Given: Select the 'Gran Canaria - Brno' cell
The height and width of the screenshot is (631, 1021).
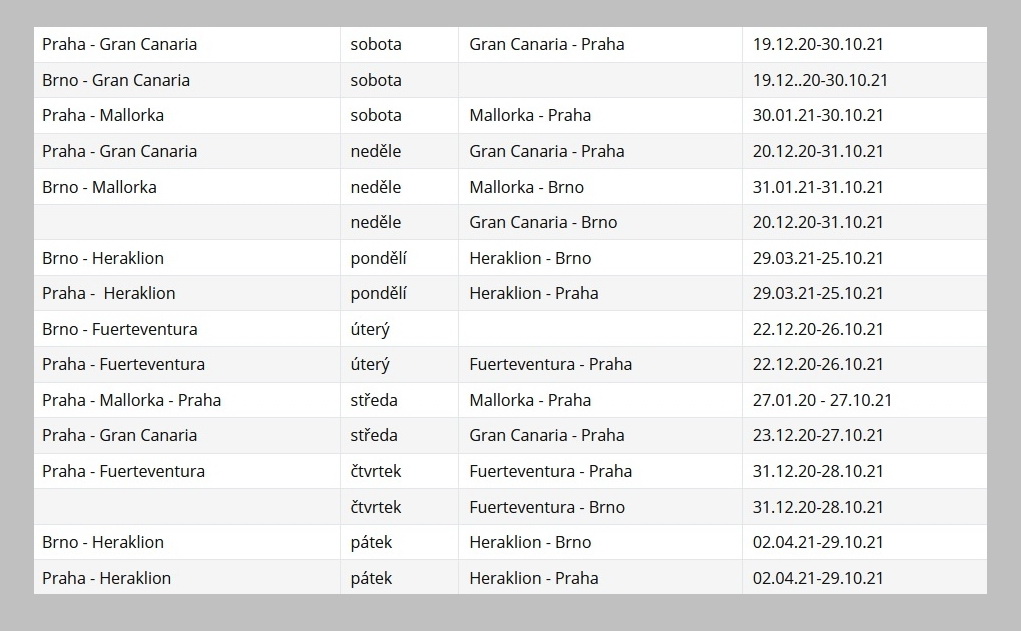Looking at the screenshot, I should click(x=600, y=222).
